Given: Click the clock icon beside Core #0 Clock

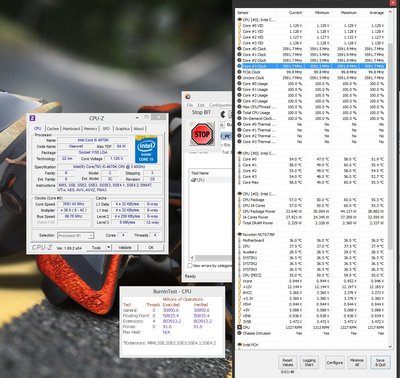Looking at the screenshot, I should [239, 49].
